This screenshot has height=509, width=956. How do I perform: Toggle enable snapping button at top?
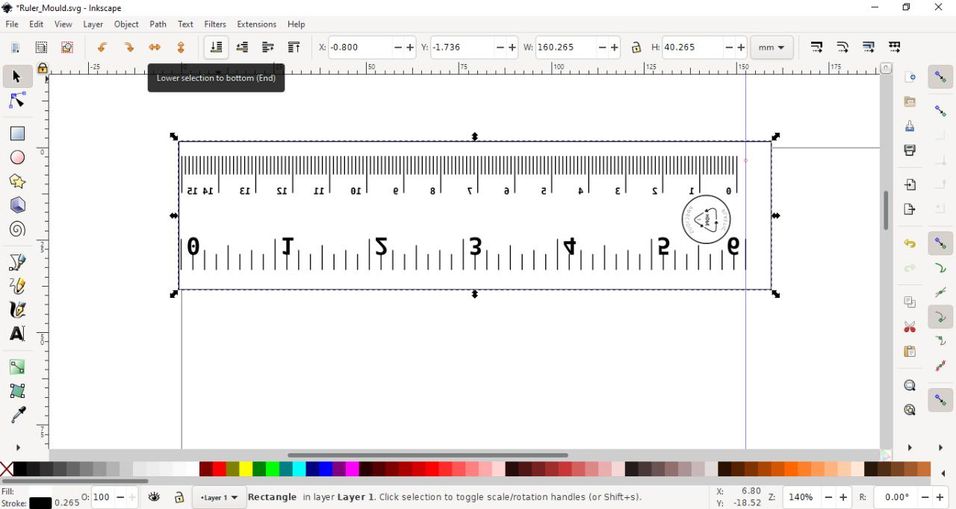point(940,77)
